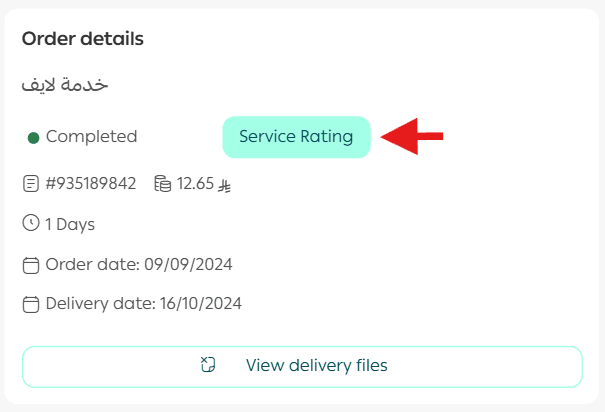Click the calendar icon beside Delivery date
Viewport: 605px width, 412px height.
click(31, 304)
